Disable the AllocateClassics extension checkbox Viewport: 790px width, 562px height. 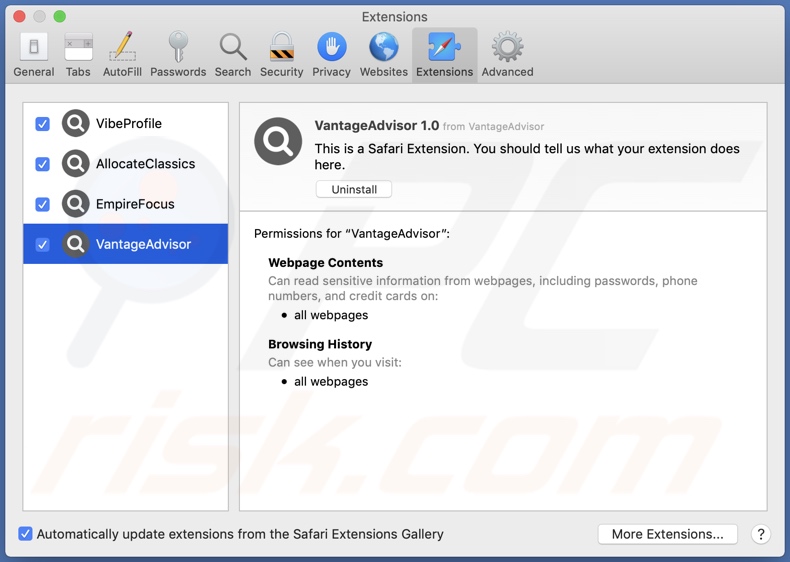pyautogui.click(x=42, y=164)
